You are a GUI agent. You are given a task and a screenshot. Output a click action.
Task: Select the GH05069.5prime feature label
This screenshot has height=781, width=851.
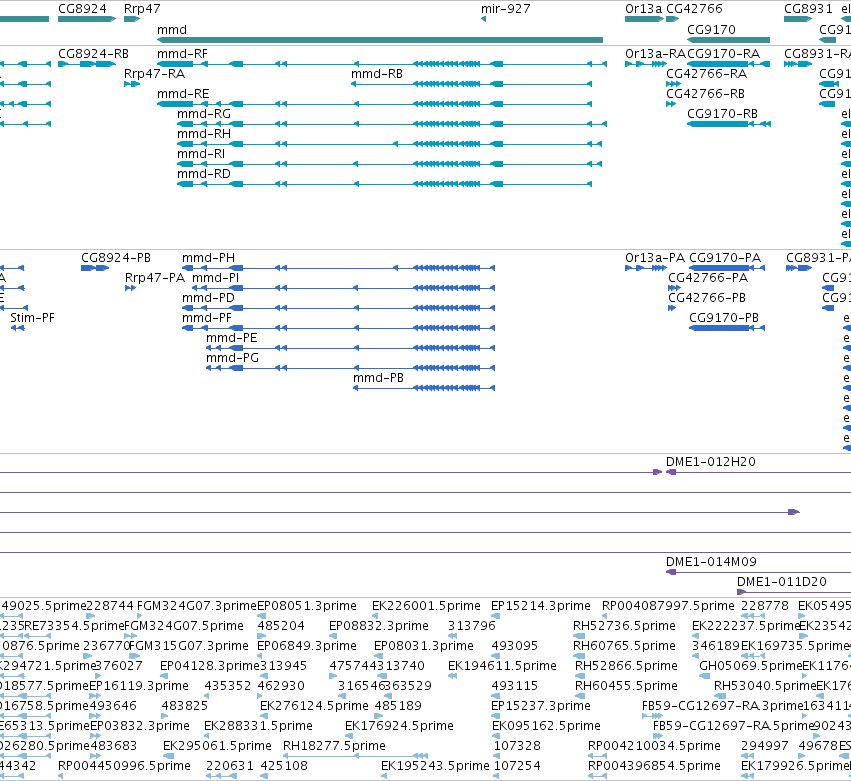click(x=751, y=666)
